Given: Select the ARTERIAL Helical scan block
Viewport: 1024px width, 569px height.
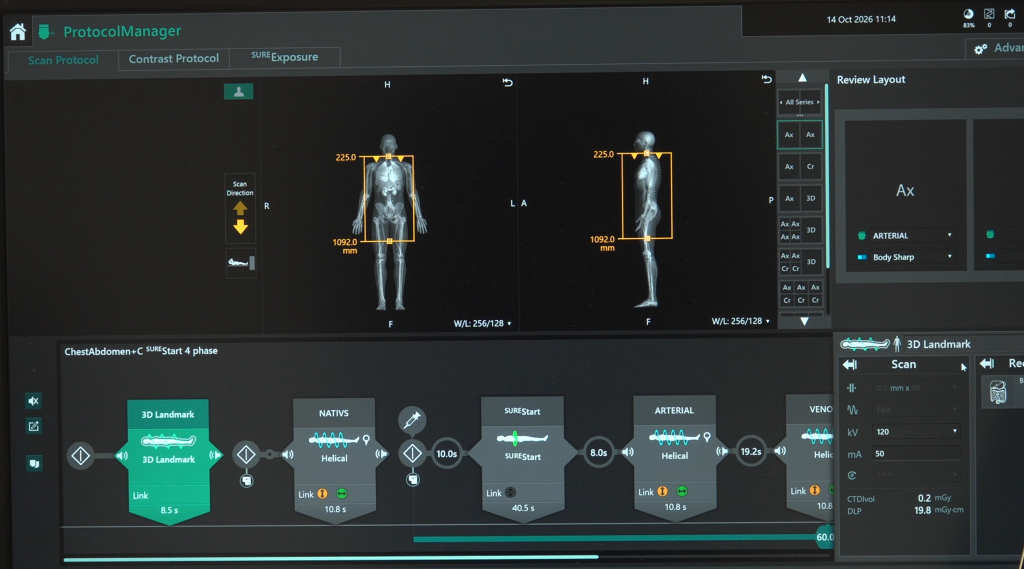Looking at the screenshot, I should (x=675, y=457).
